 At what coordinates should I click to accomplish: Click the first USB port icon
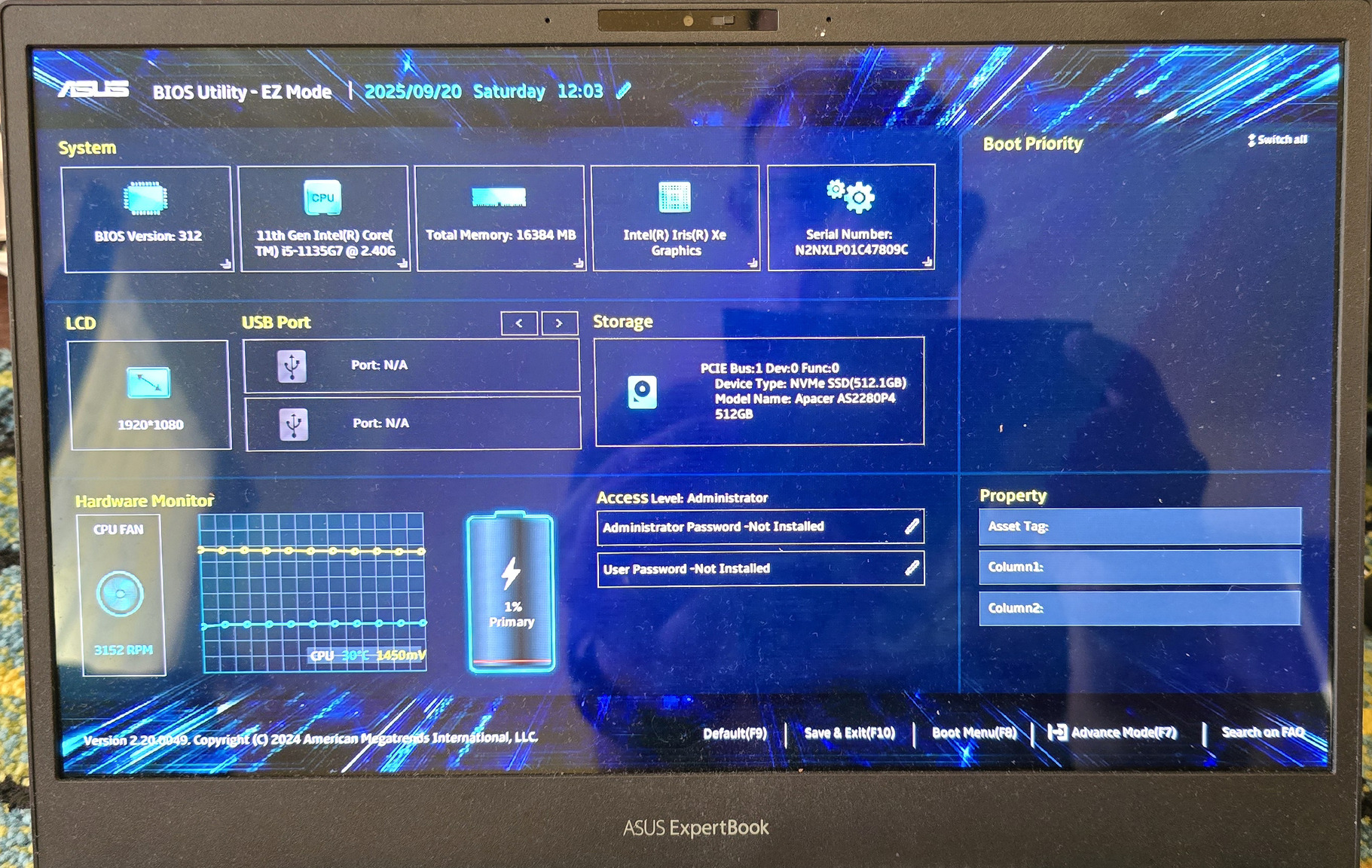[292, 366]
